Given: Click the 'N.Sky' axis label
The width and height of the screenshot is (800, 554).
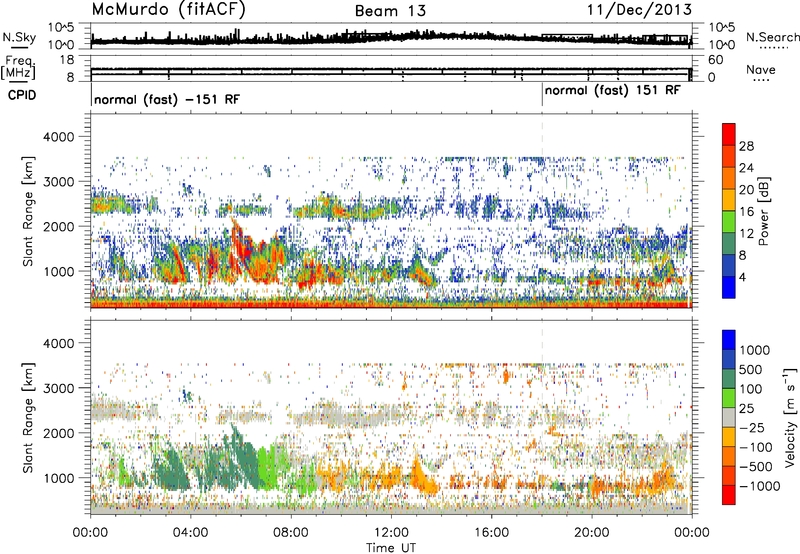Looking at the screenshot, I should 19,37.
